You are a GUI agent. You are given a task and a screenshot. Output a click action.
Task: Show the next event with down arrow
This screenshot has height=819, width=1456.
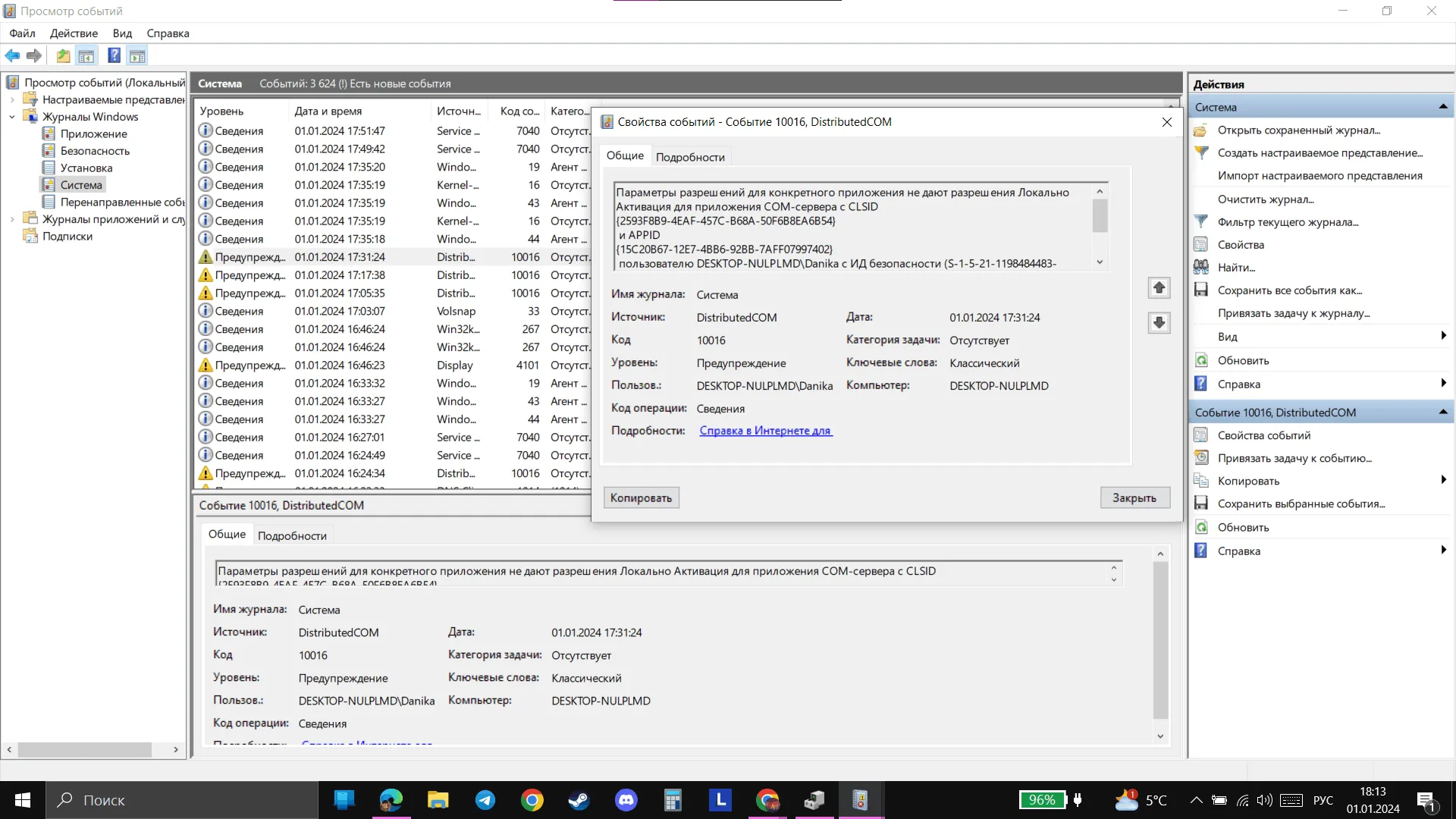pos(1159,323)
